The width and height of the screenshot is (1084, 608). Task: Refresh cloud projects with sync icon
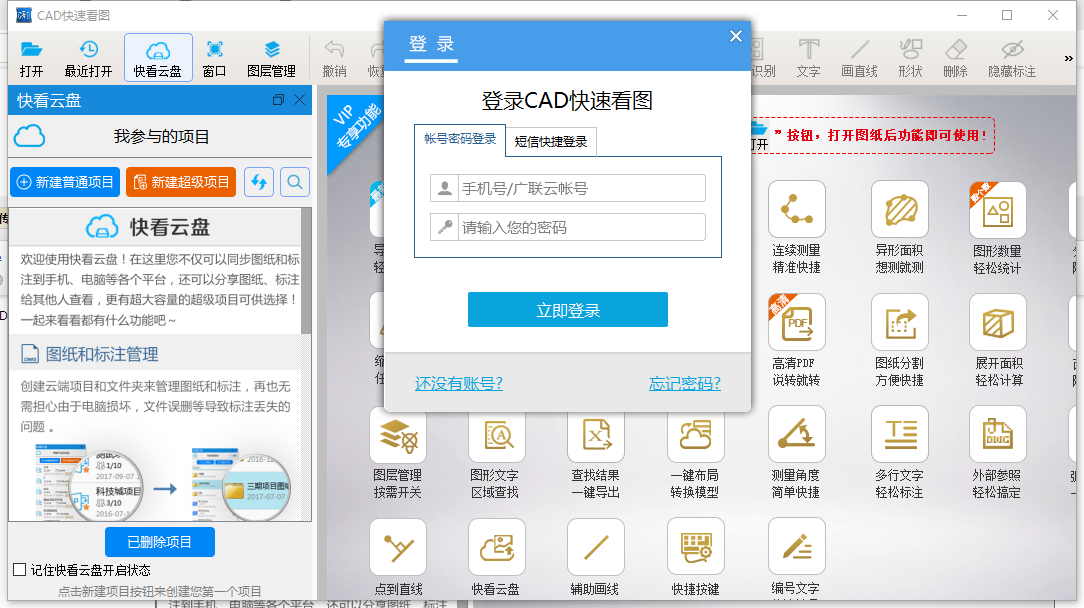(x=259, y=182)
